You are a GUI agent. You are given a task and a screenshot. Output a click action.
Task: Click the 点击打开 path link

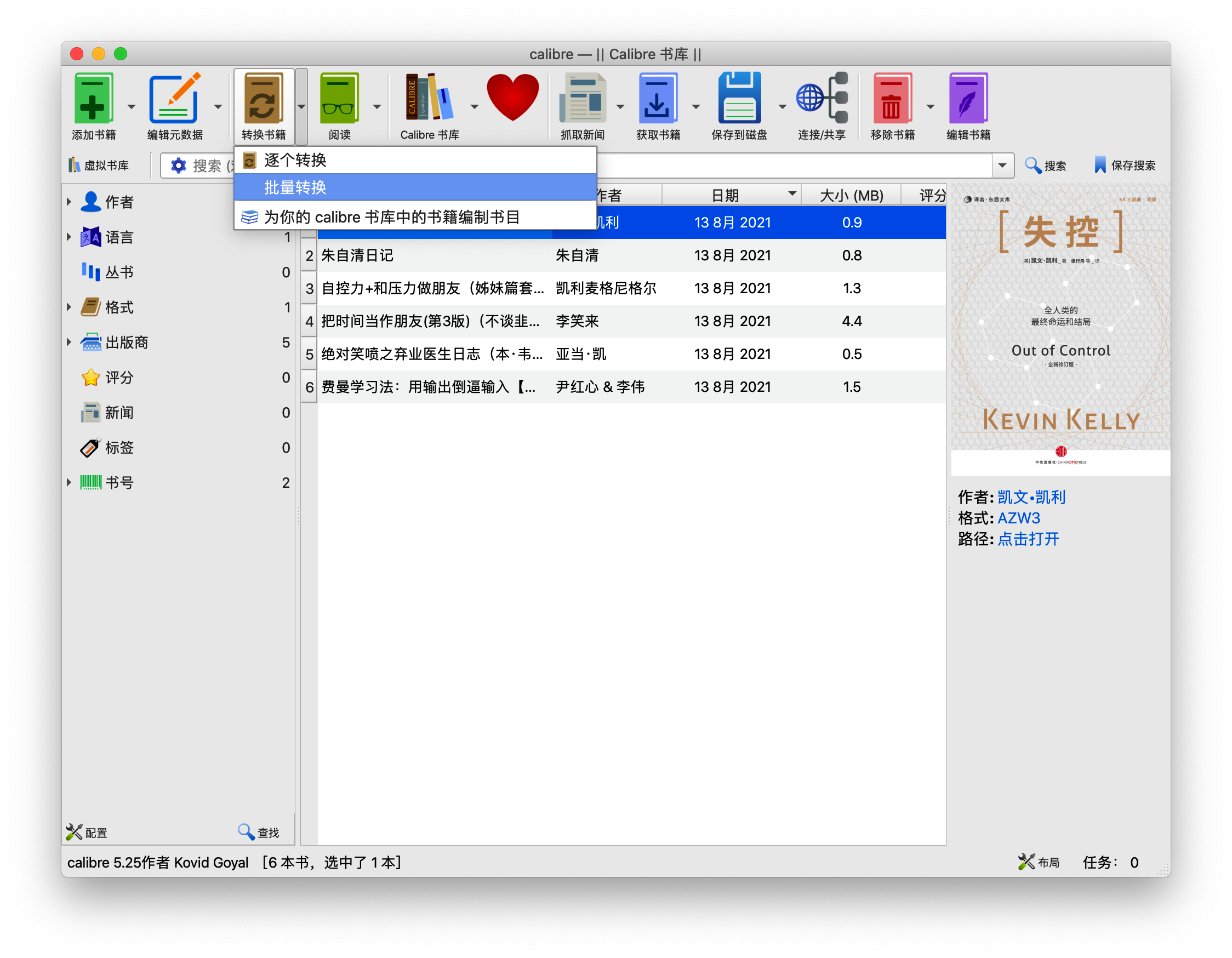1028,539
